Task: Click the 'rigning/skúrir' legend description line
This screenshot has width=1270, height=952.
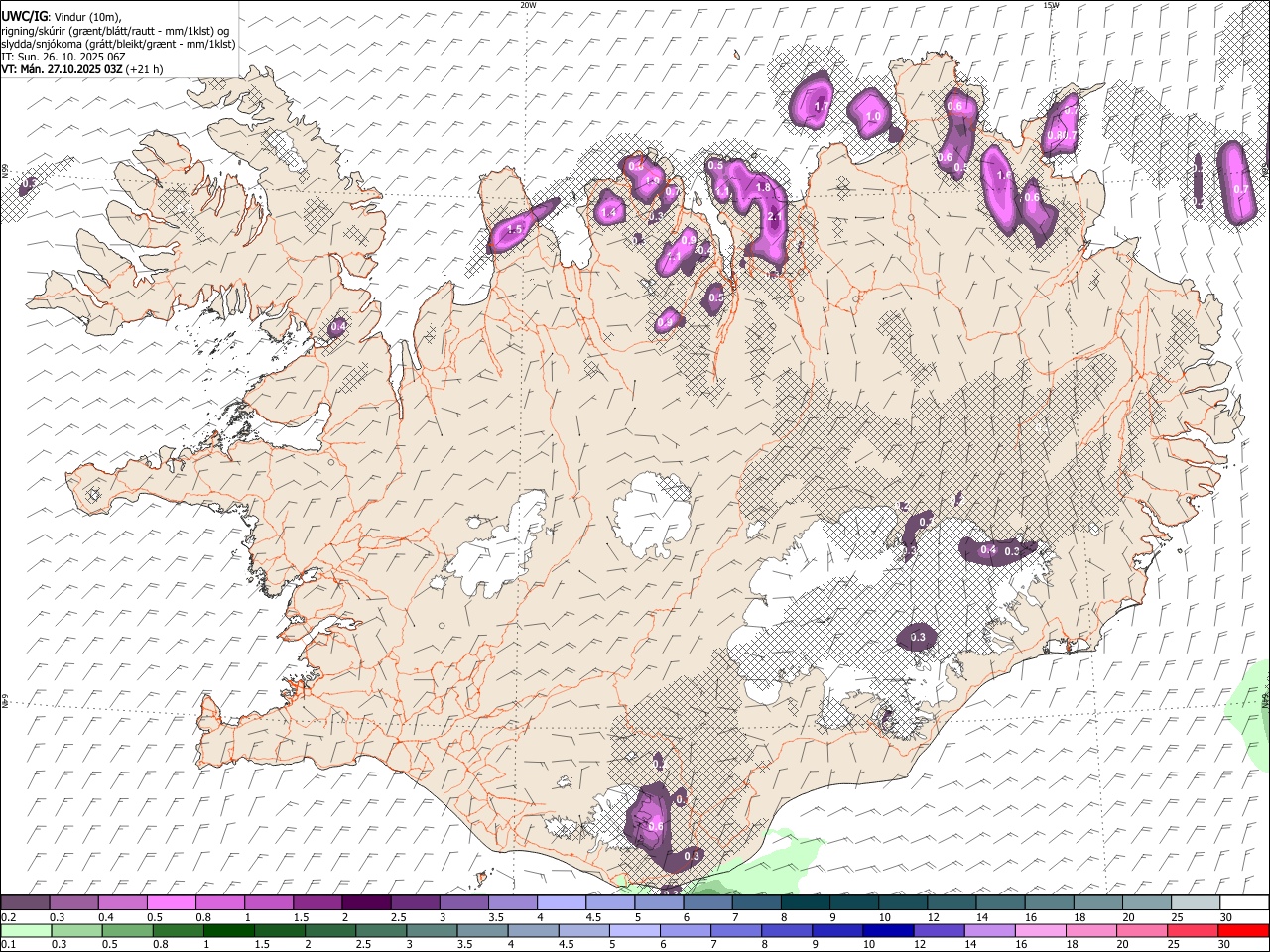Action: pos(116,30)
